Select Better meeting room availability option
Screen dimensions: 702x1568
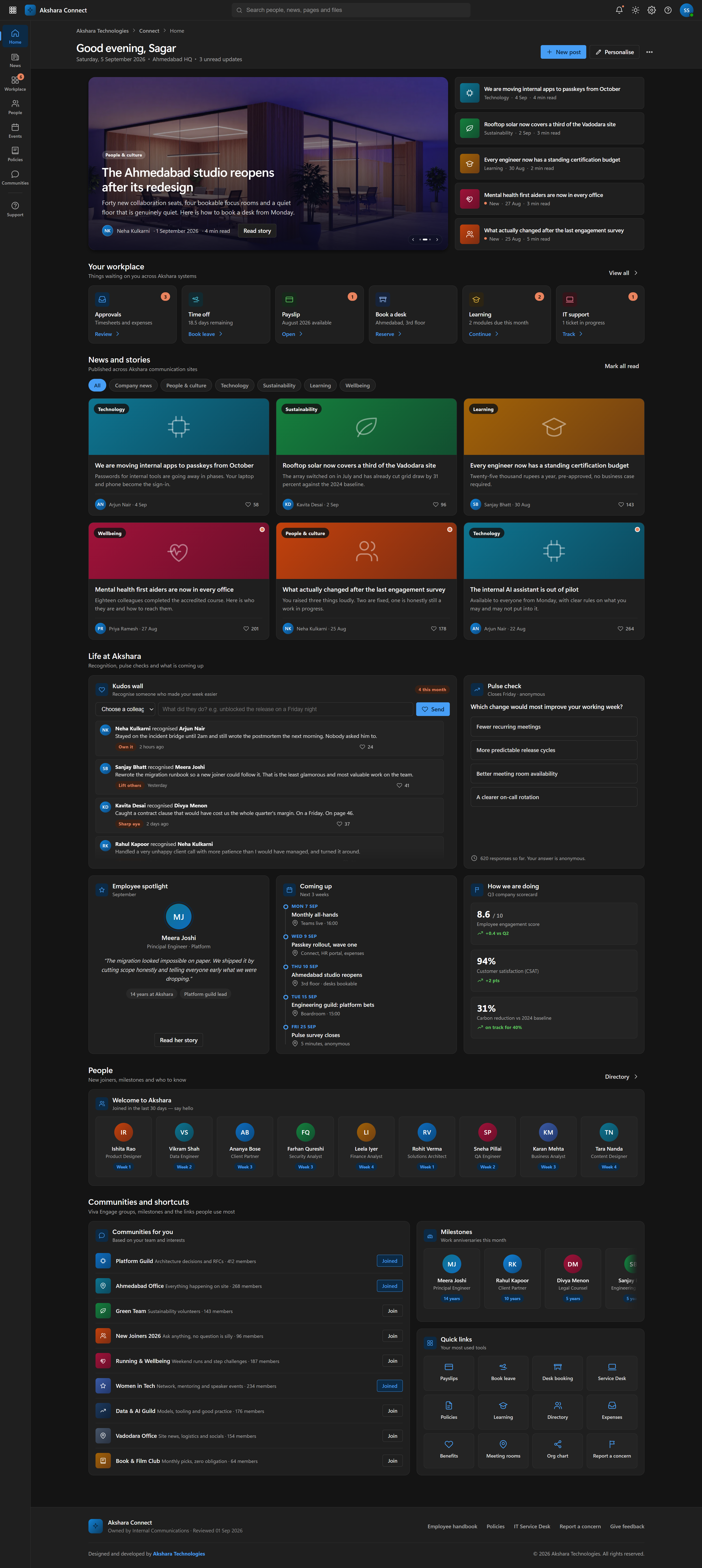coord(554,774)
